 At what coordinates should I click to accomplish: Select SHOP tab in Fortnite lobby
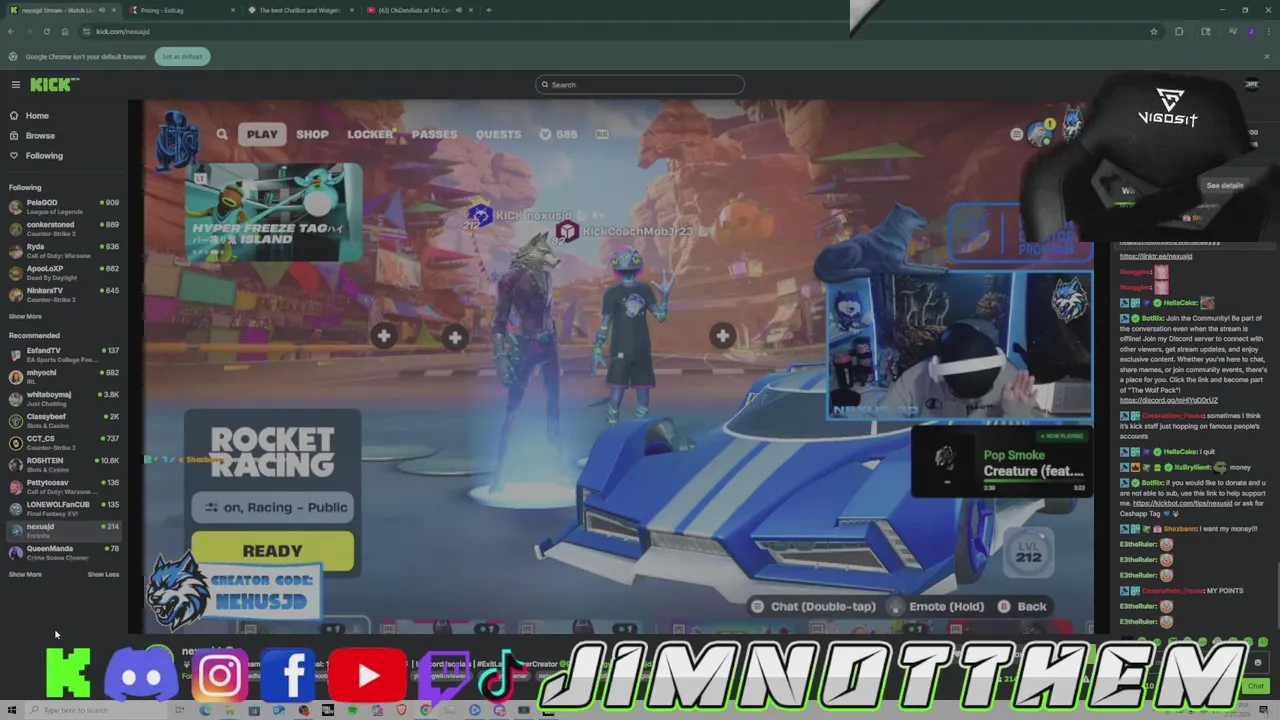point(312,134)
